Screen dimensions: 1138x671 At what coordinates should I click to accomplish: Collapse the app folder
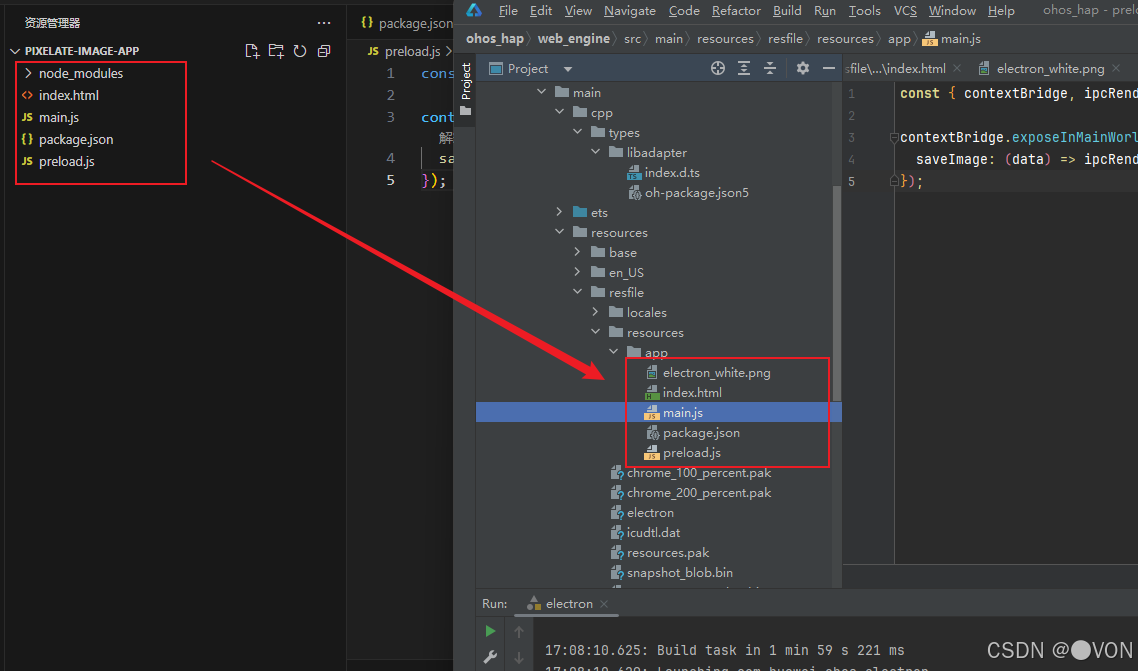pos(614,352)
